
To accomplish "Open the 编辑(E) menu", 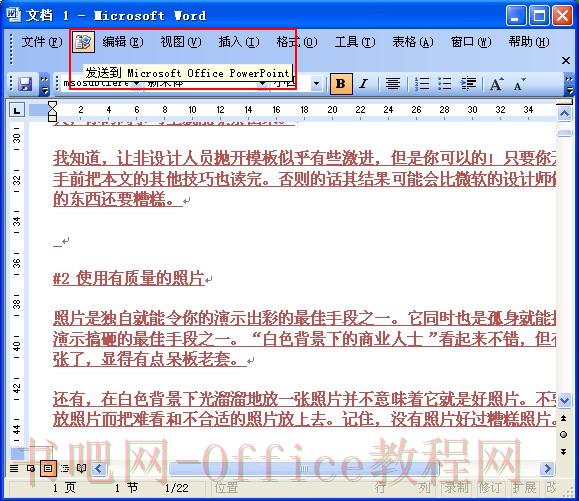I will click(123, 42).
